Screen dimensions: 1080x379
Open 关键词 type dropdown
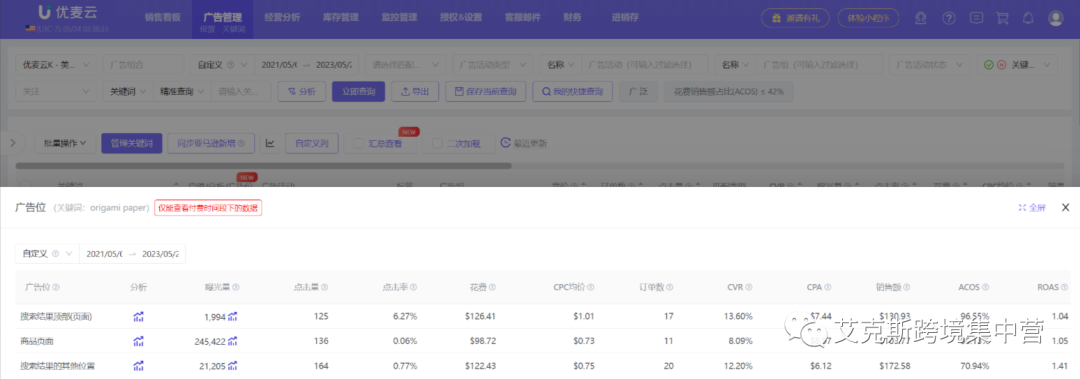(x=128, y=91)
